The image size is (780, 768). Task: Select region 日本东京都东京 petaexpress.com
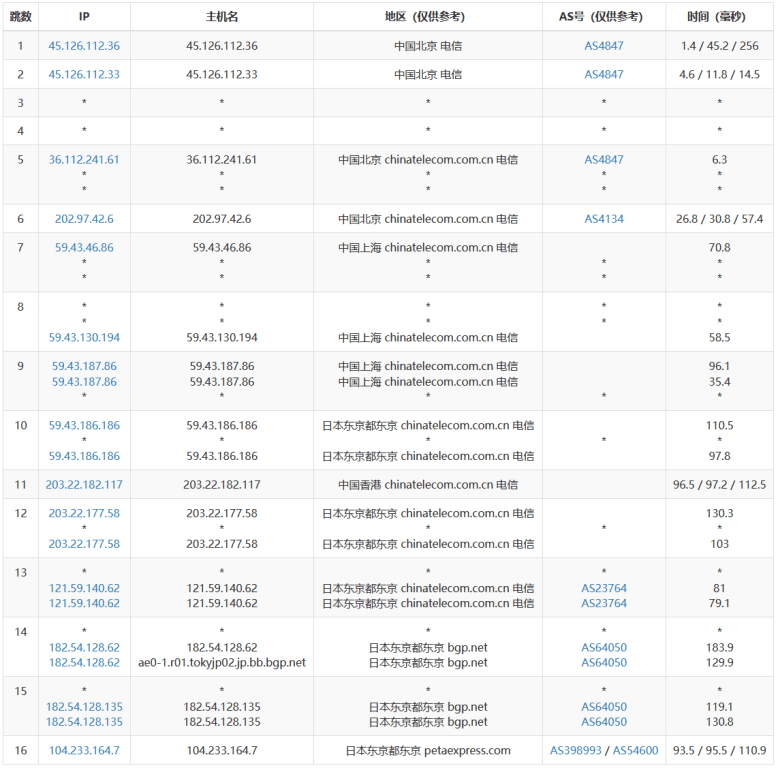tap(428, 751)
